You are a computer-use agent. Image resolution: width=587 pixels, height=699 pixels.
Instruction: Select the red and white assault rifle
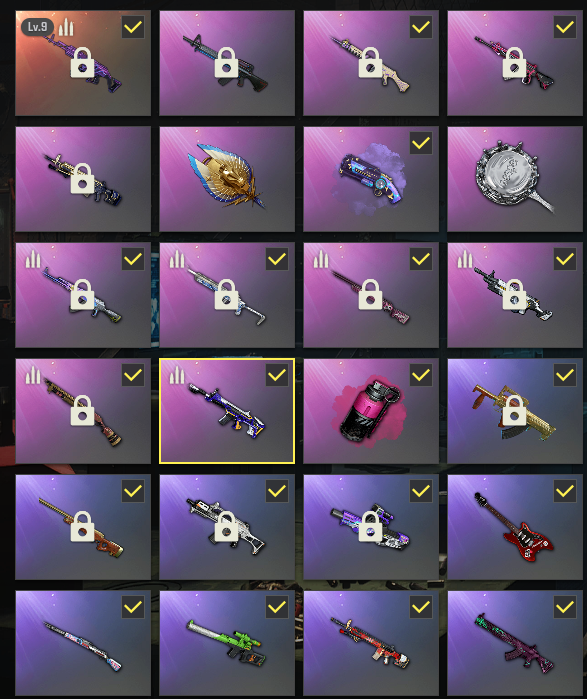coord(371,643)
